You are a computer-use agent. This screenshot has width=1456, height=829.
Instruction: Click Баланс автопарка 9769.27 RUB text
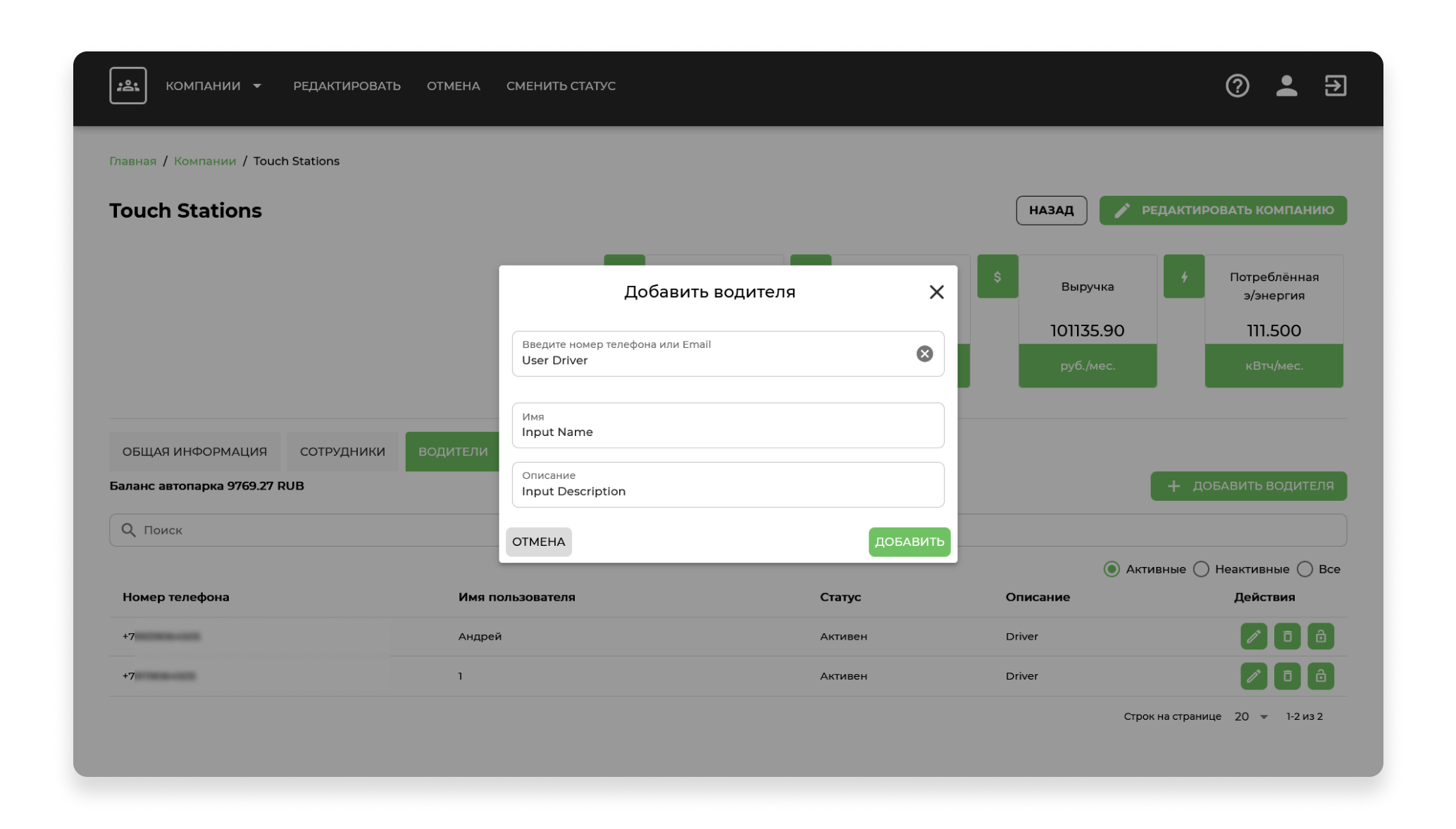click(206, 486)
